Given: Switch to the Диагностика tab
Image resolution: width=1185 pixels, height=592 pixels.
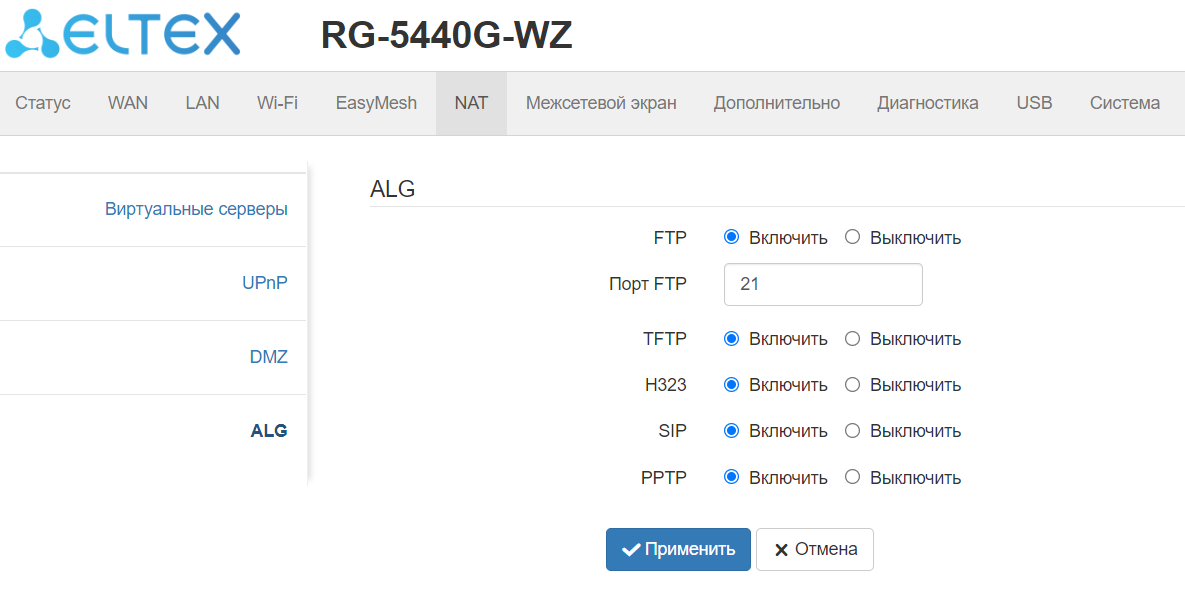Looking at the screenshot, I should [927, 103].
